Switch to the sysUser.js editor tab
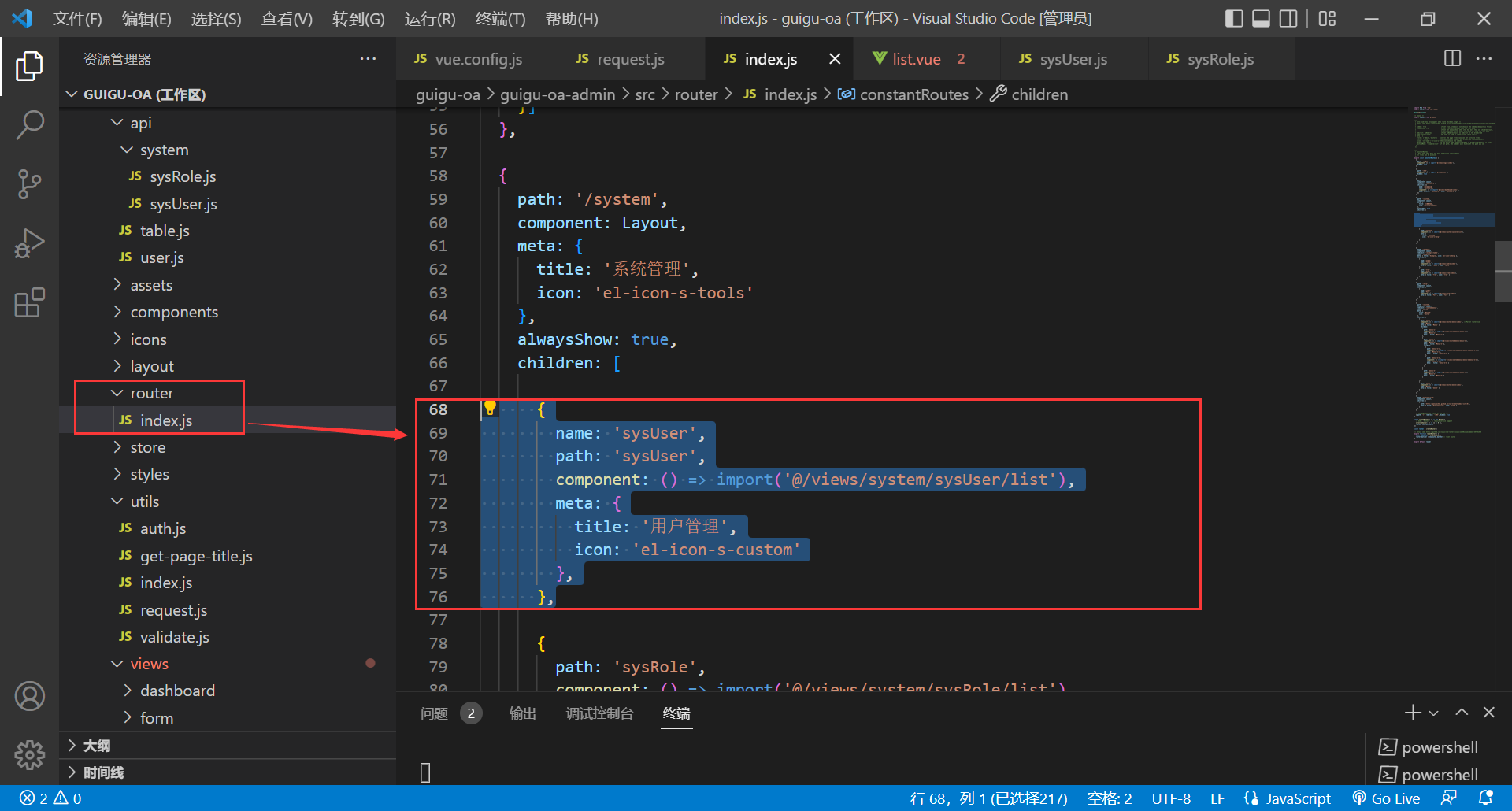This screenshot has height=811, width=1512. (x=1072, y=59)
